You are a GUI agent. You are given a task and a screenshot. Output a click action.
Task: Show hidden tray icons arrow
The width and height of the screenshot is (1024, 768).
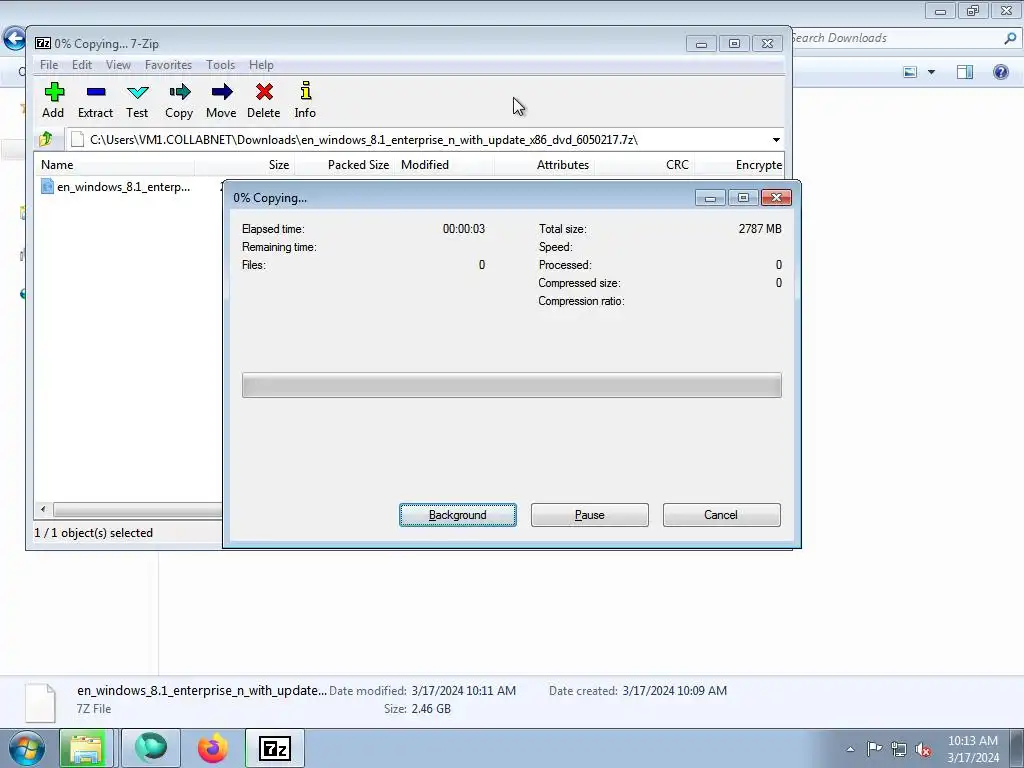pyautogui.click(x=850, y=750)
